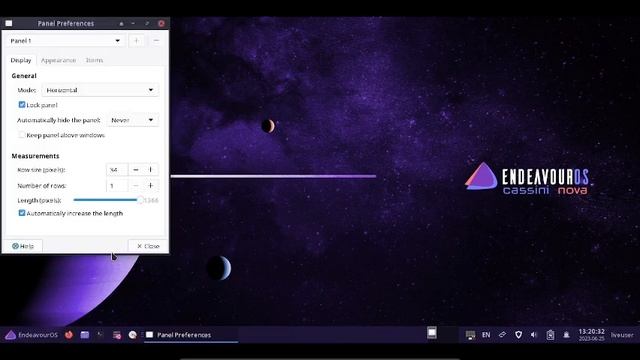The height and width of the screenshot is (360, 640).
Task: Click the Number of rows value field
Action: tap(117, 186)
